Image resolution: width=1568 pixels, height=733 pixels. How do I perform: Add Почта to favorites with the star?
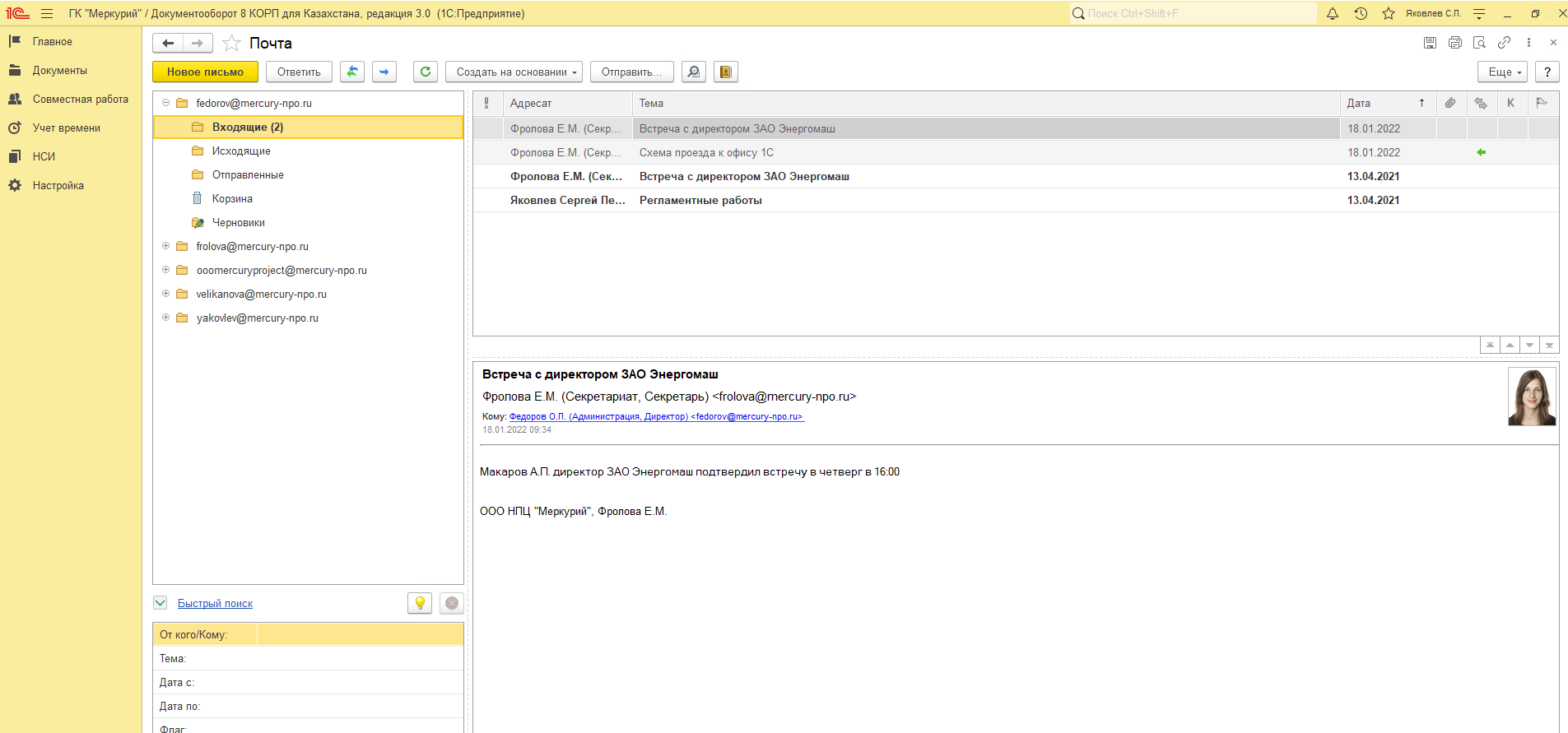click(232, 43)
